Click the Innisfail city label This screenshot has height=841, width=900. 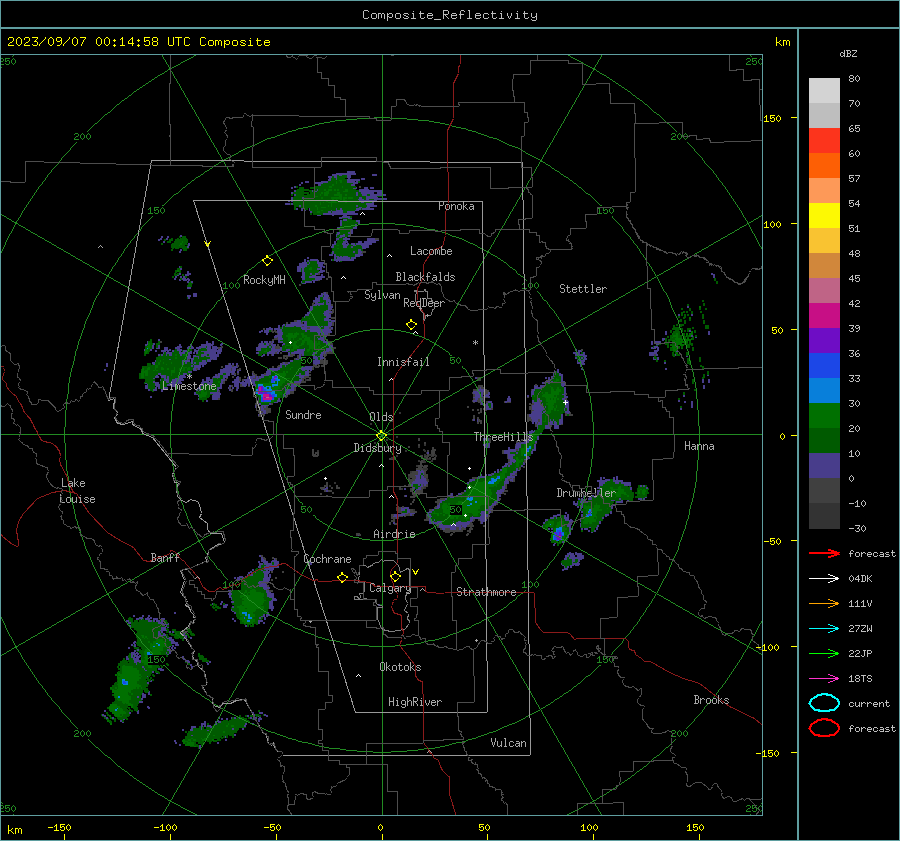click(403, 362)
